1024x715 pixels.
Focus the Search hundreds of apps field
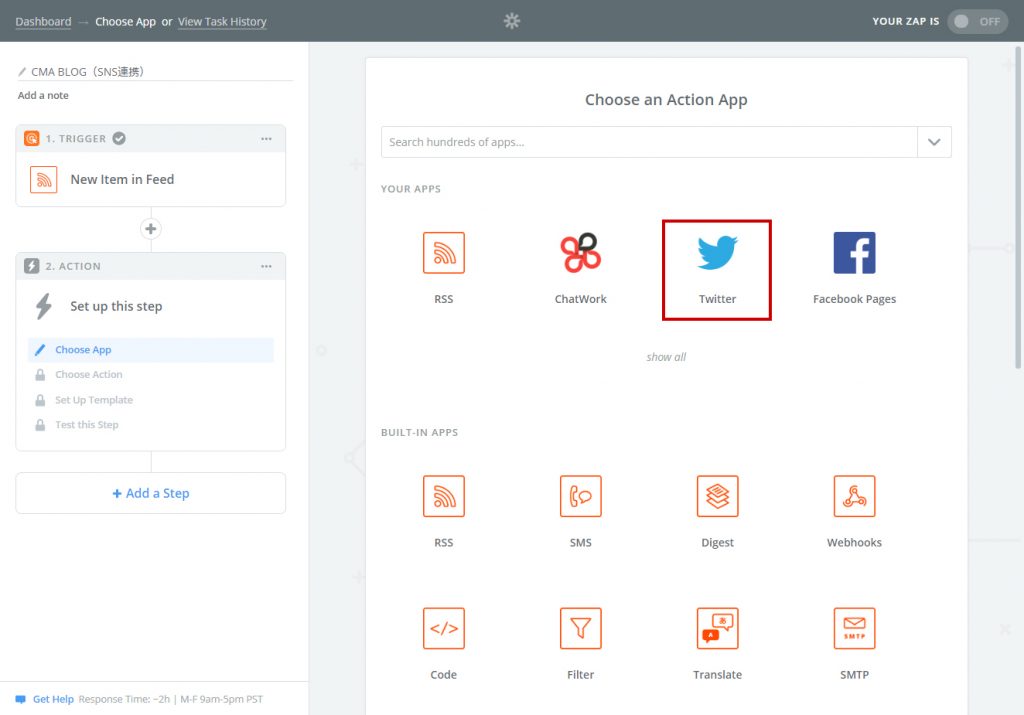[x=649, y=142]
